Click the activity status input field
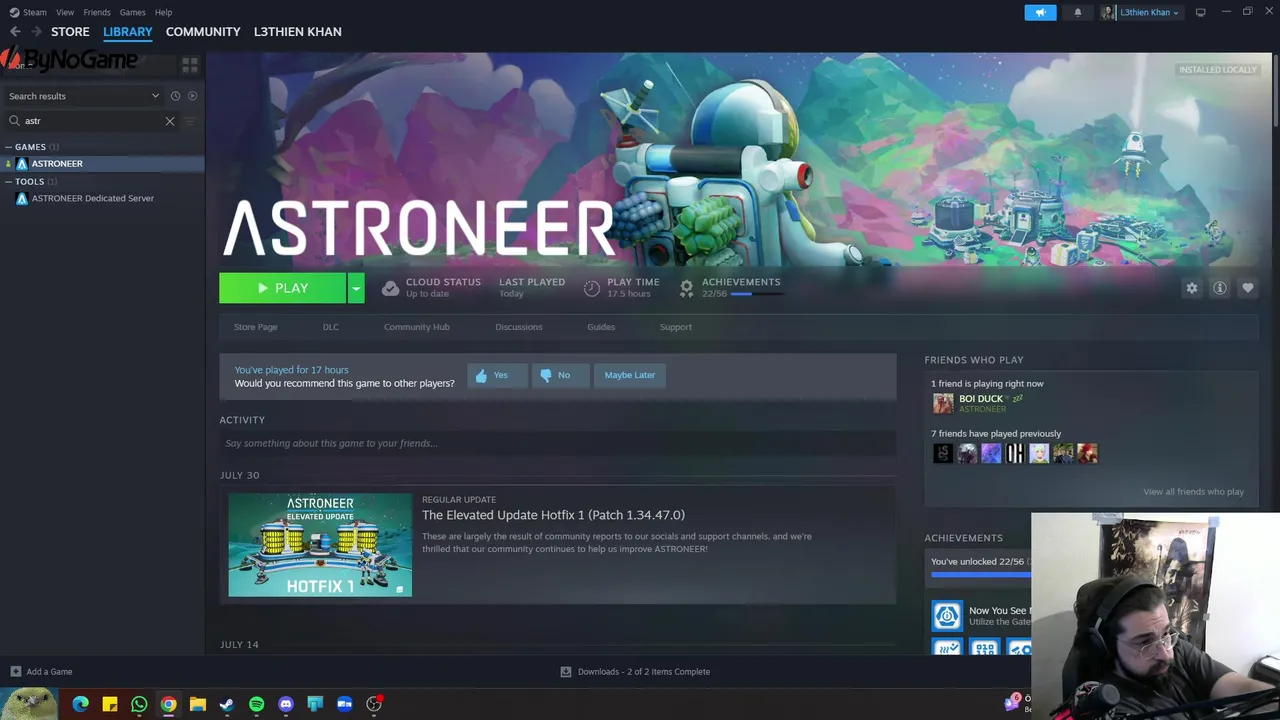 [x=558, y=443]
